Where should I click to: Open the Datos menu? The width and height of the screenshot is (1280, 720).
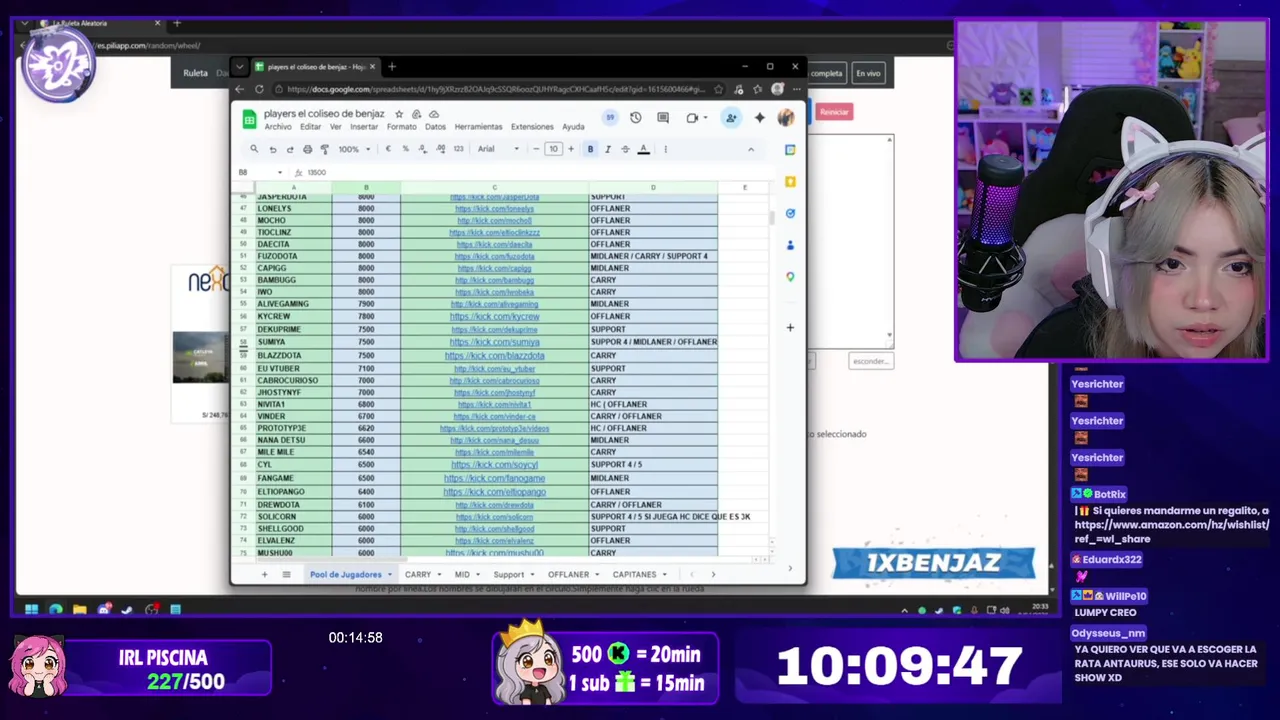435,127
